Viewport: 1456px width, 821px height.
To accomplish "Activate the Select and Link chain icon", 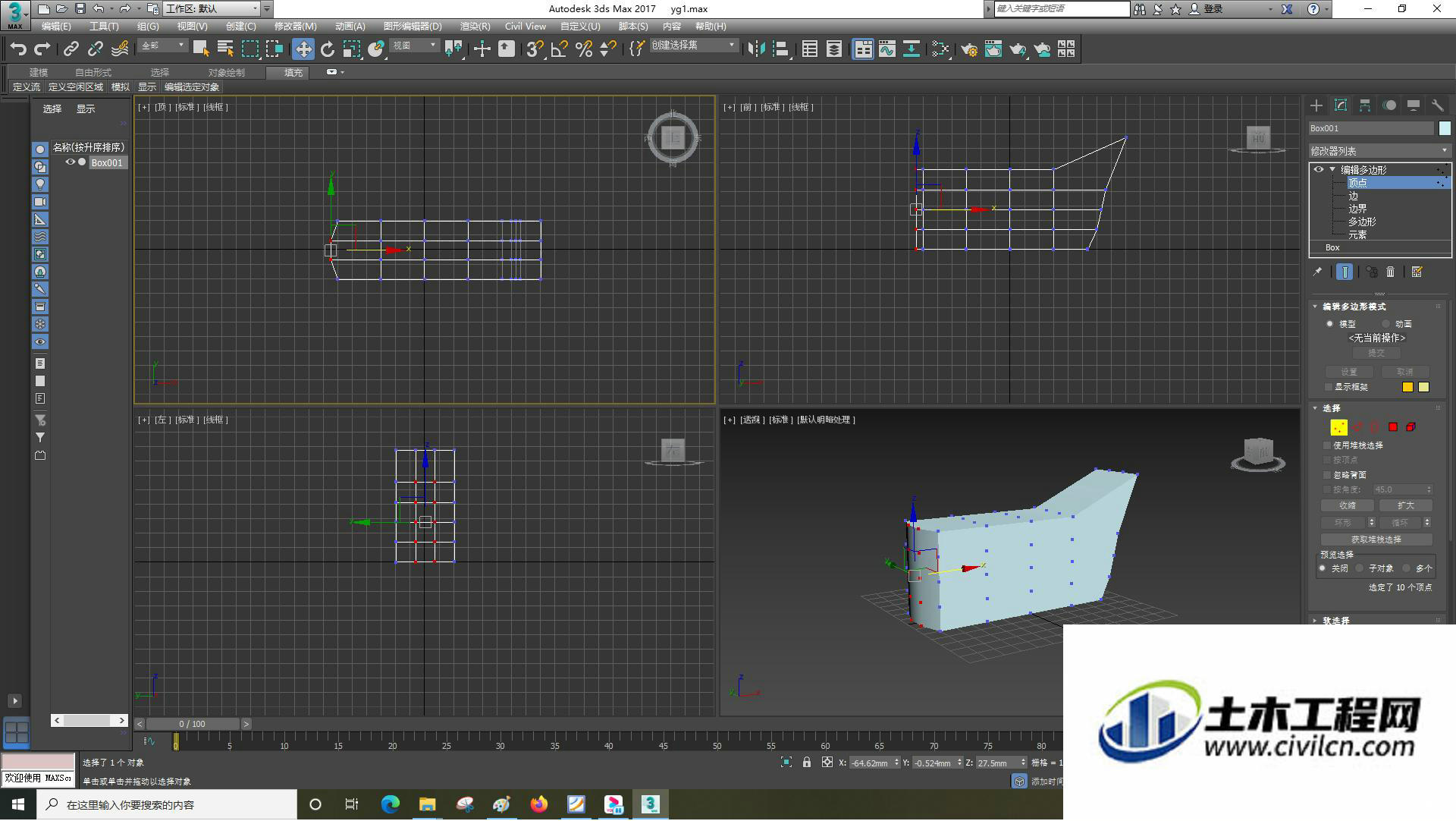I will click(x=71, y=49).
